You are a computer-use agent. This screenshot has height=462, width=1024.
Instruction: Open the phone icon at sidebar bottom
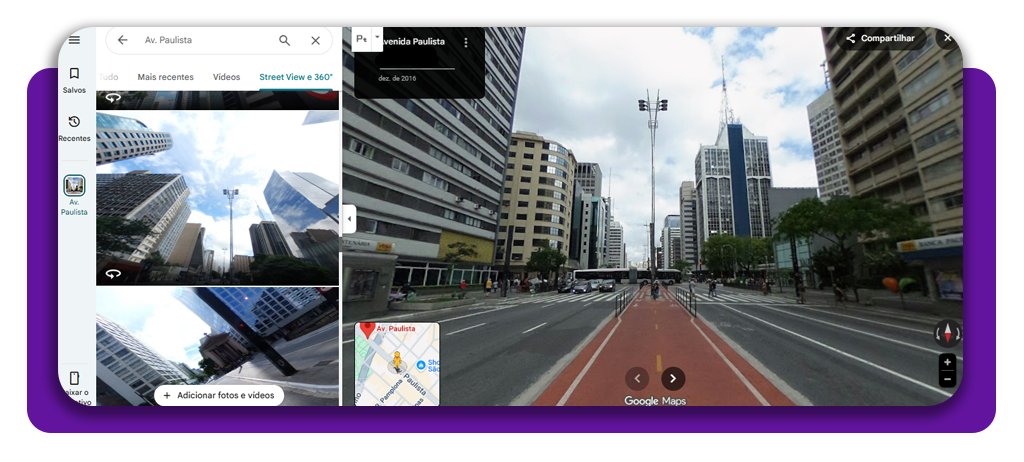(x=74, y=378)
